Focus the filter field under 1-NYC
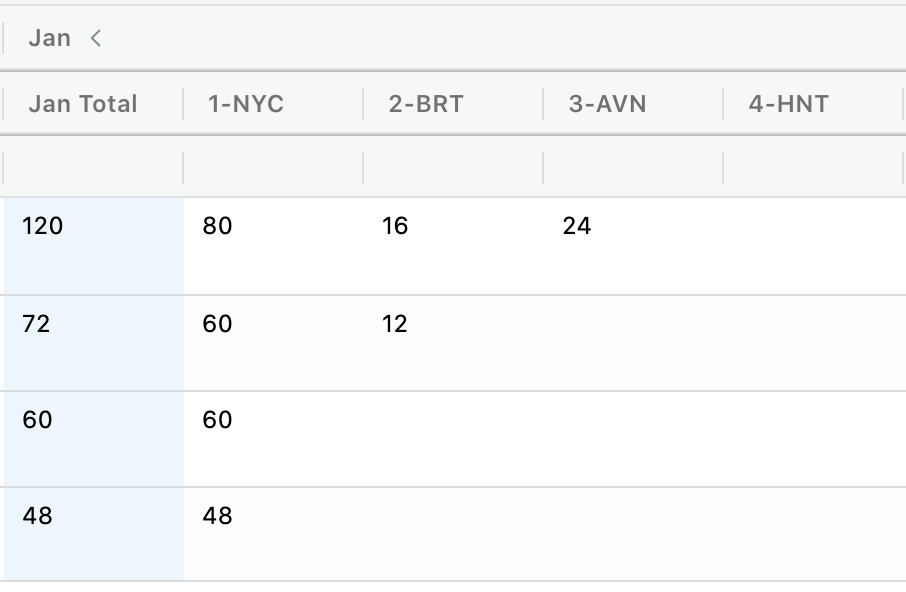 click(273, 167)
